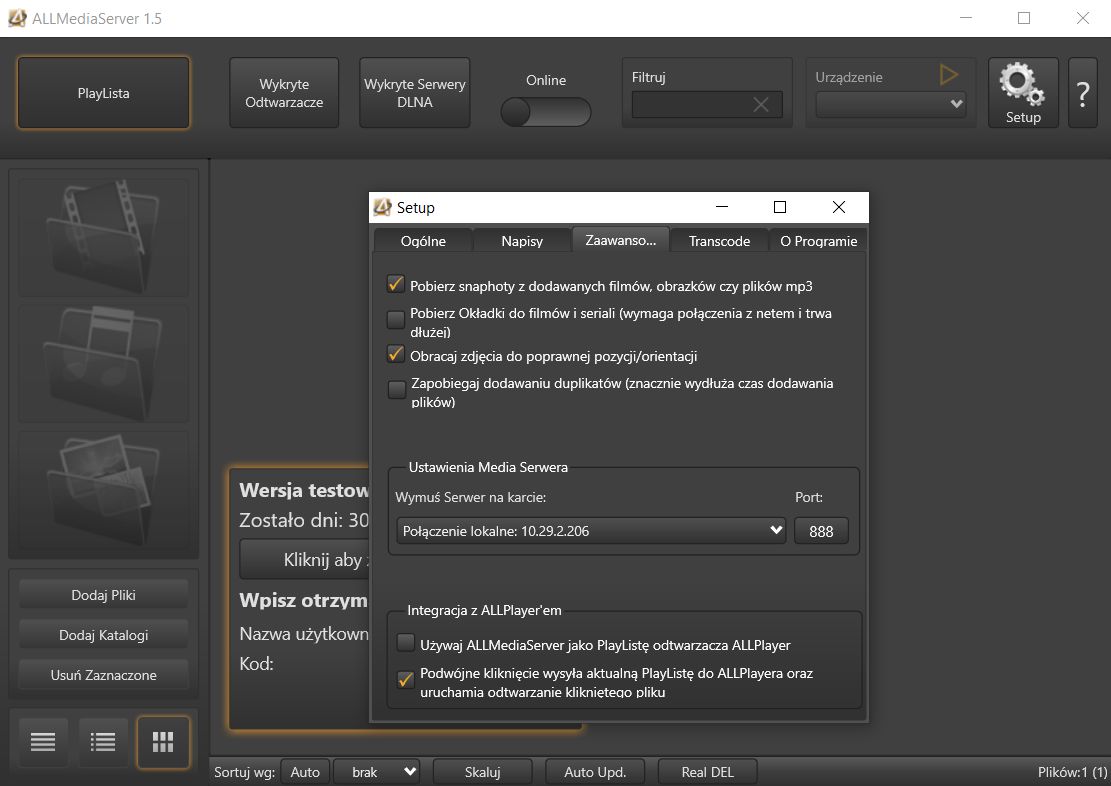Select the Zaawanso... tab

[621, 240]
